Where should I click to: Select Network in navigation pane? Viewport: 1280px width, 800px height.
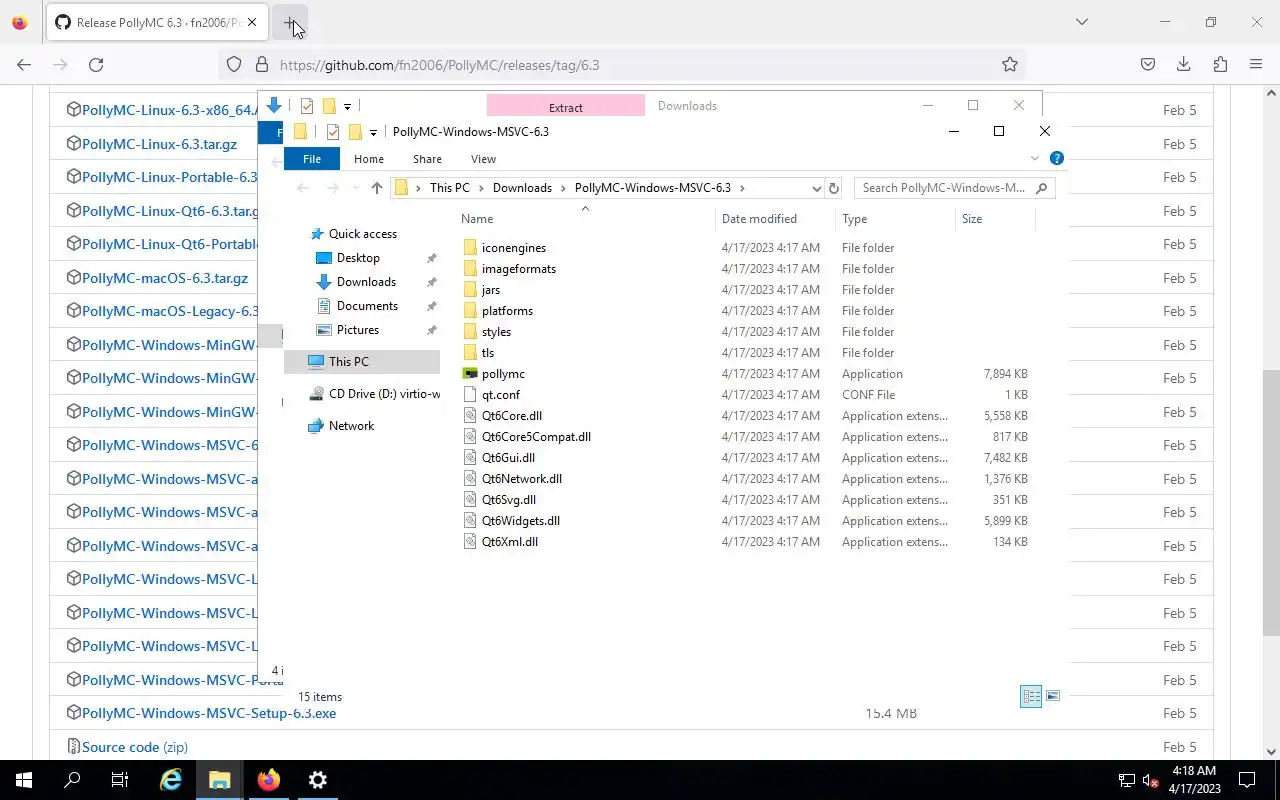pos(351,426)
